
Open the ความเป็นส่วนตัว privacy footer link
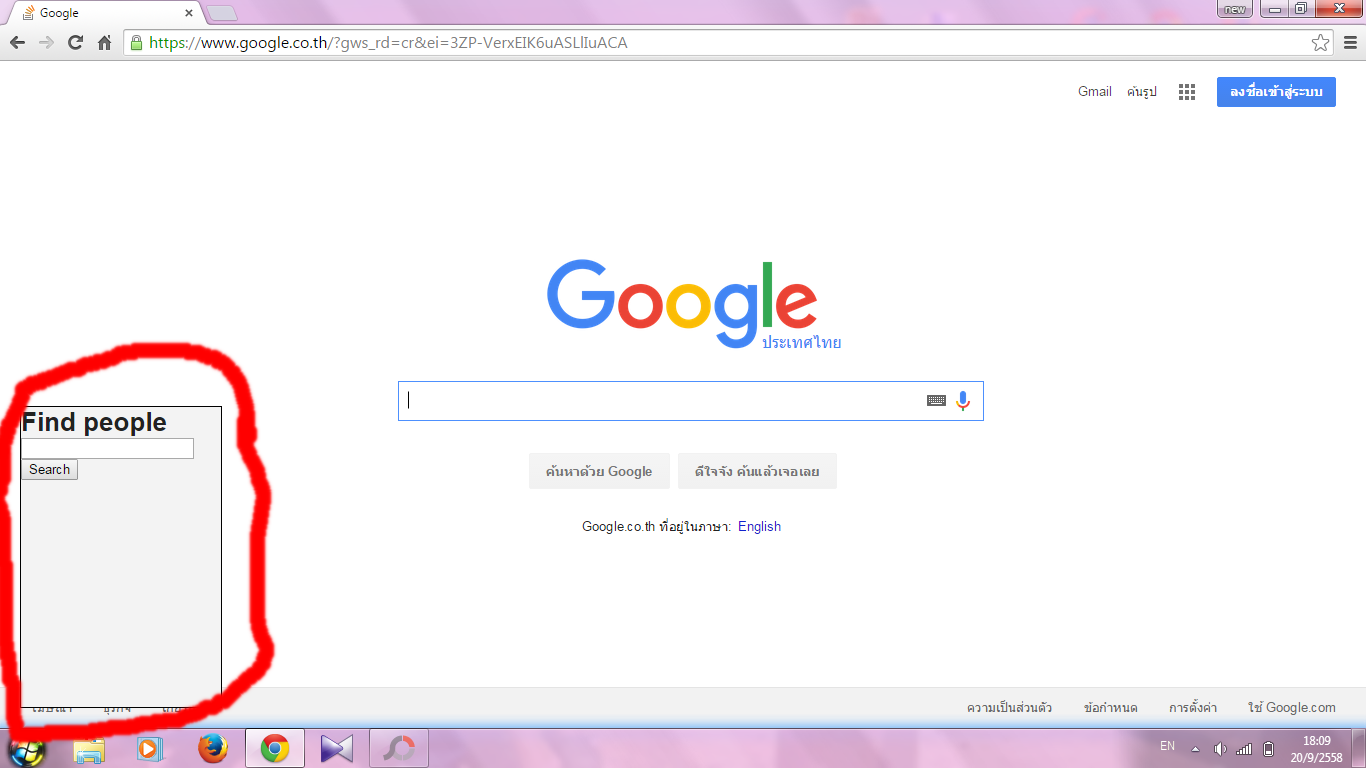1009,708
